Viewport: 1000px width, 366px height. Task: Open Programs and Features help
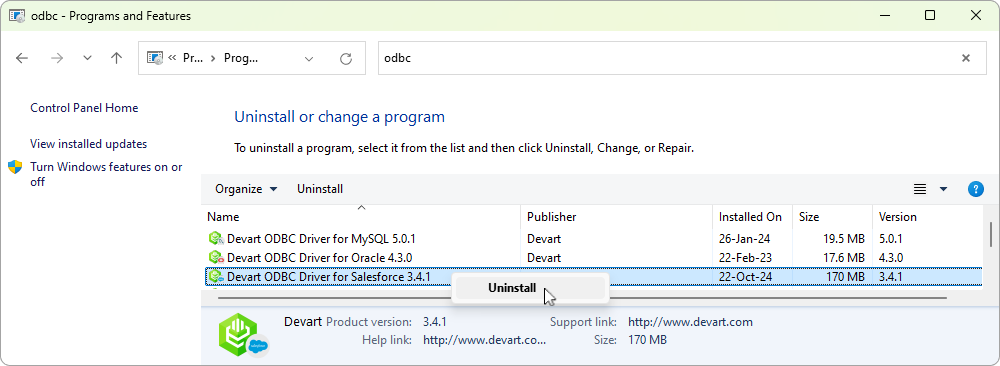click(975, 189)
